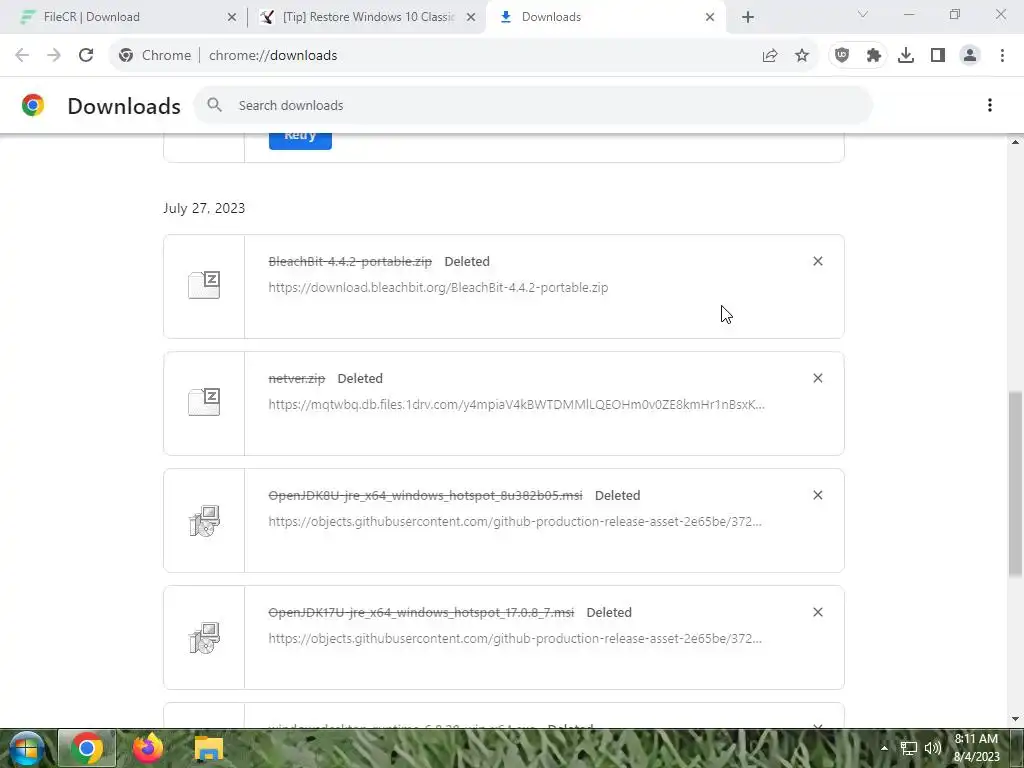Remove OpenJDK8U jre msi entry from list
The image size is (1024, 768).
pyautogui.click(x=818, y=495)
